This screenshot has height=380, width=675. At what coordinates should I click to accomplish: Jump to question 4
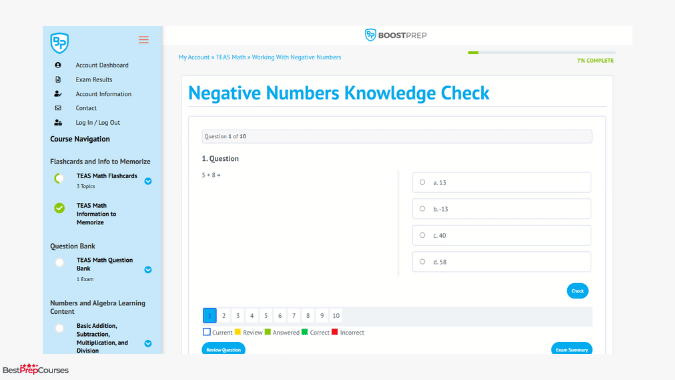point(252,315)
